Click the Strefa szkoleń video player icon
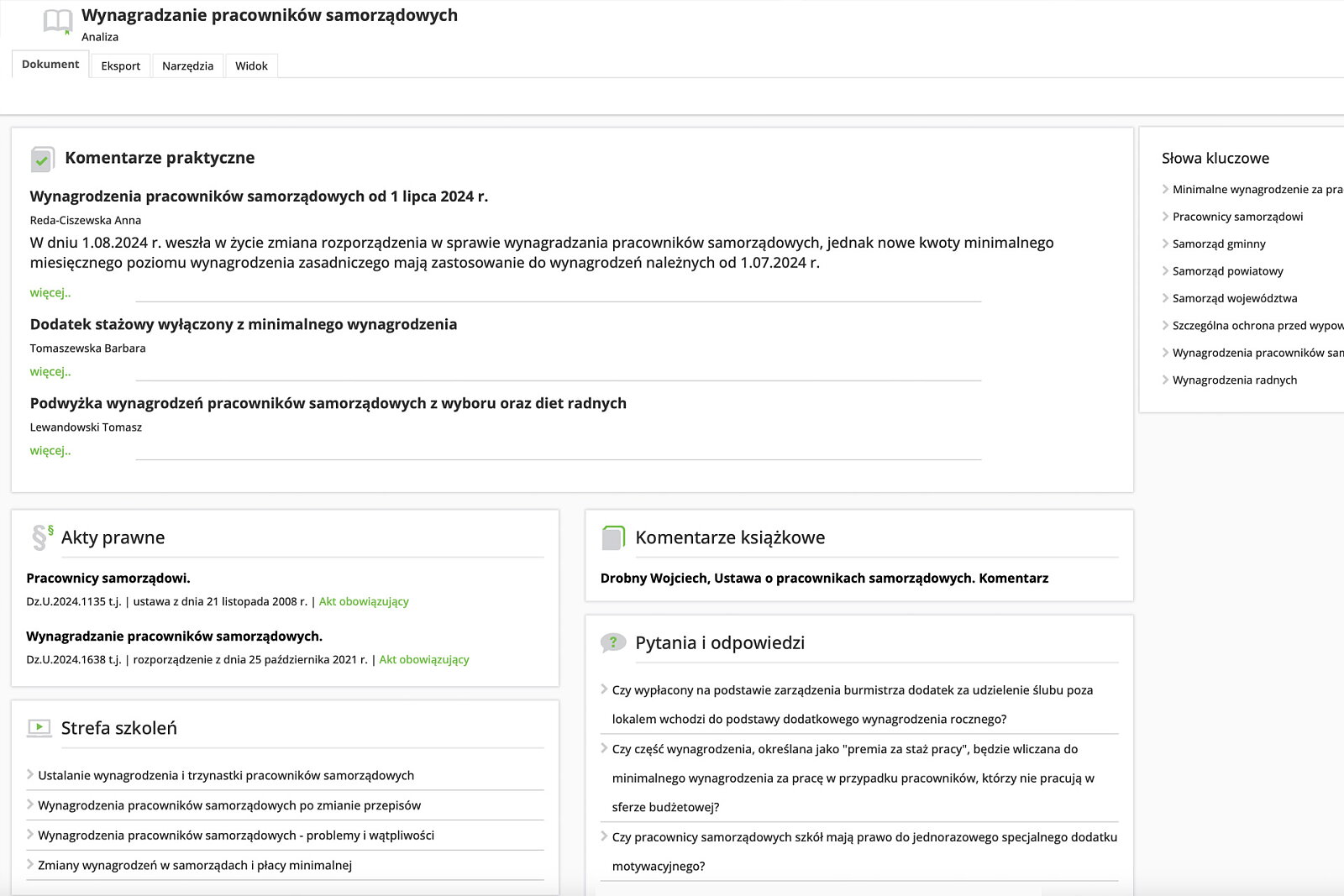Viewport: 1344px width, 896px height. tap(39, 728)
